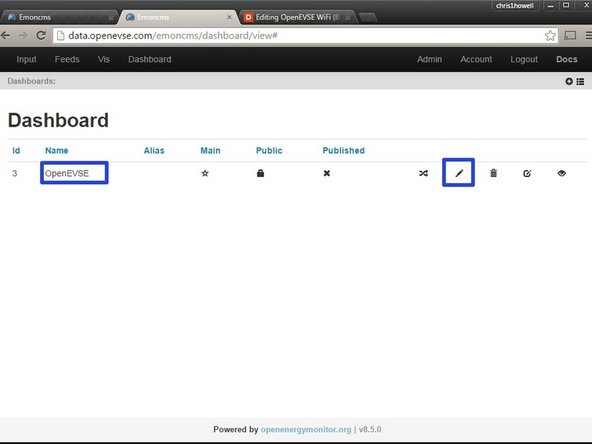Open the Feeds menu
Image resolution: width=592 pixels, height=444 pixels.
[x=67, y=59]
